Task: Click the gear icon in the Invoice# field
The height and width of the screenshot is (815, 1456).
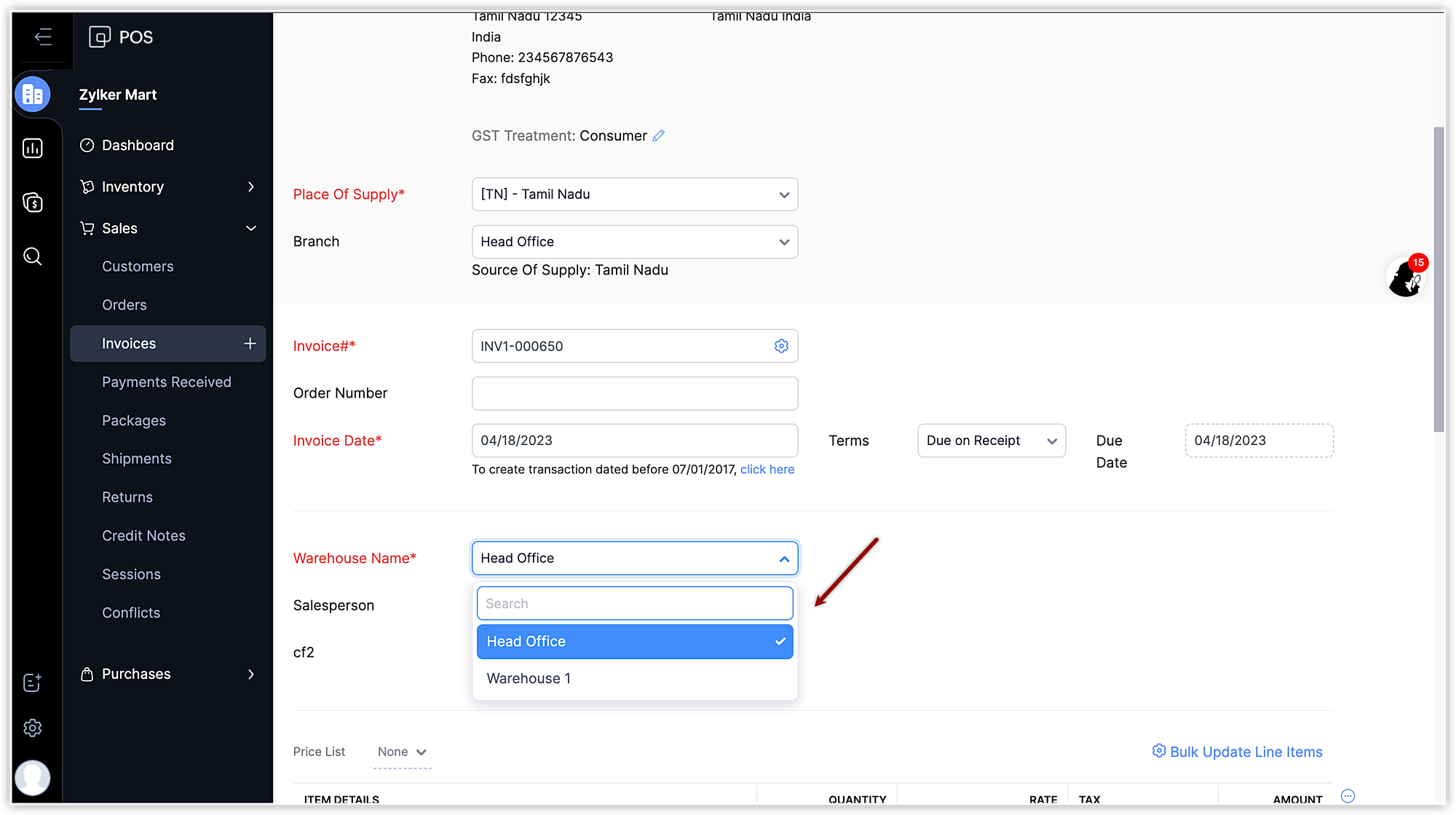Action: tap(781, 346)
